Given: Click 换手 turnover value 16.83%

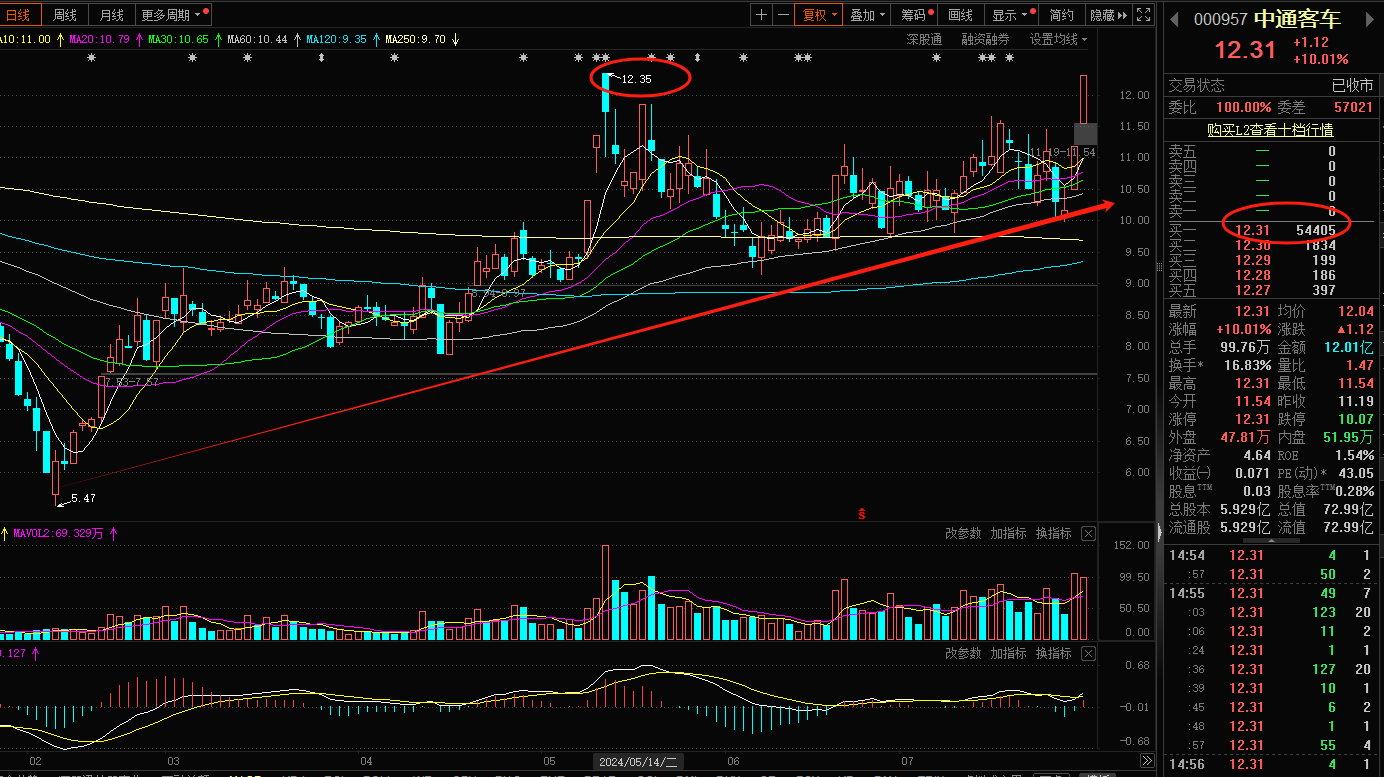Looking at the screenshot, I should coord(1245,365).
